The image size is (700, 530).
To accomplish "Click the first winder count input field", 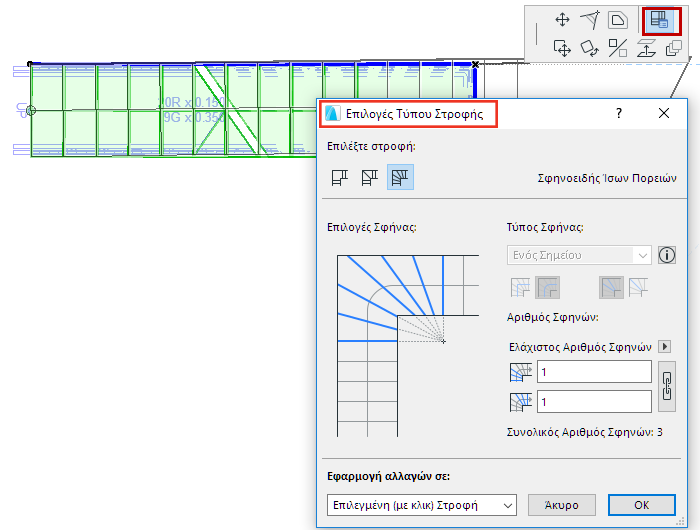I will click(594, 371).
